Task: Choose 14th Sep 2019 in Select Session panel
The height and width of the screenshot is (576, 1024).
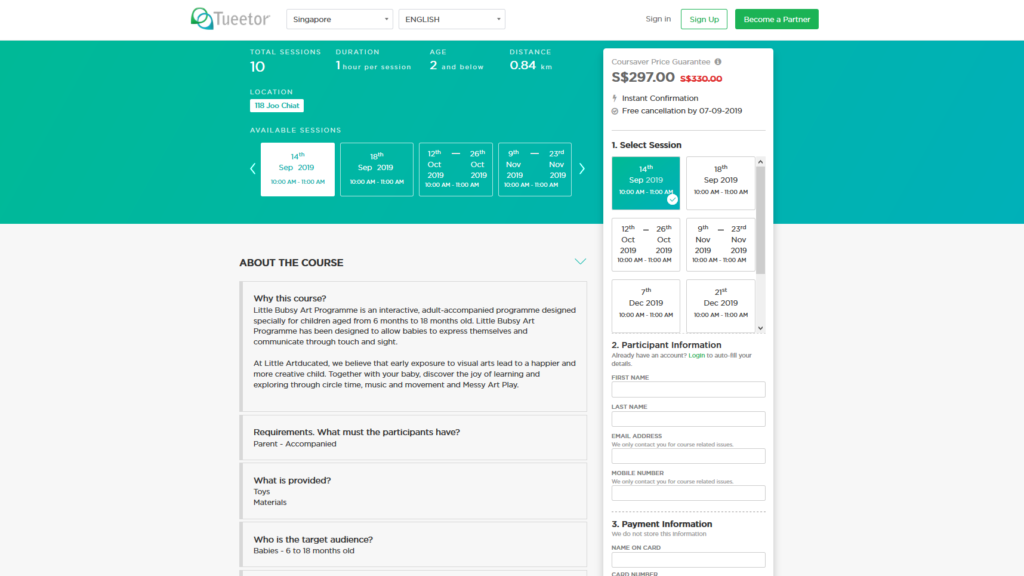Action: coord(646,183)
